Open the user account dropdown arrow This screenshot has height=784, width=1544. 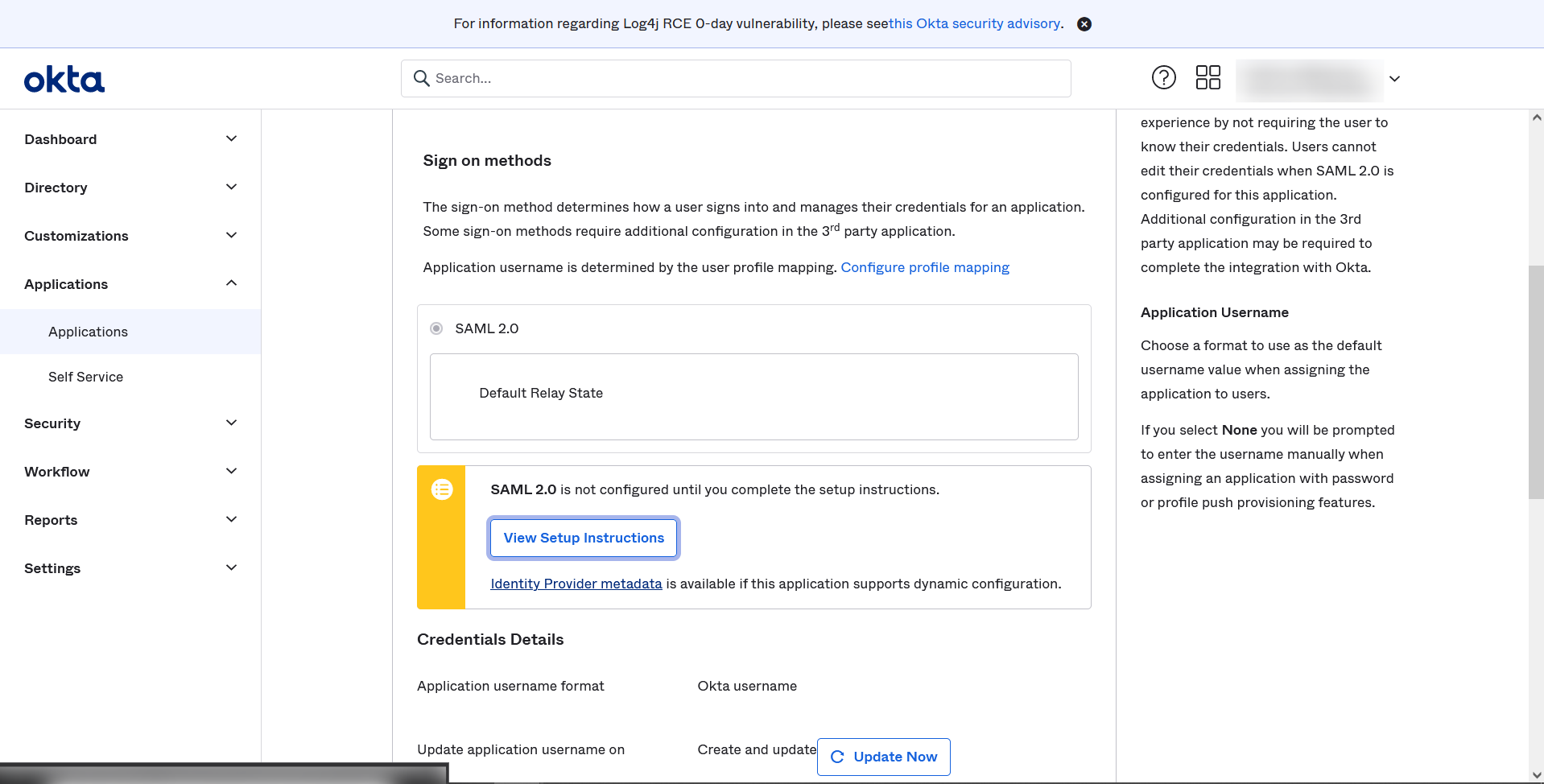pos(1395,79)
